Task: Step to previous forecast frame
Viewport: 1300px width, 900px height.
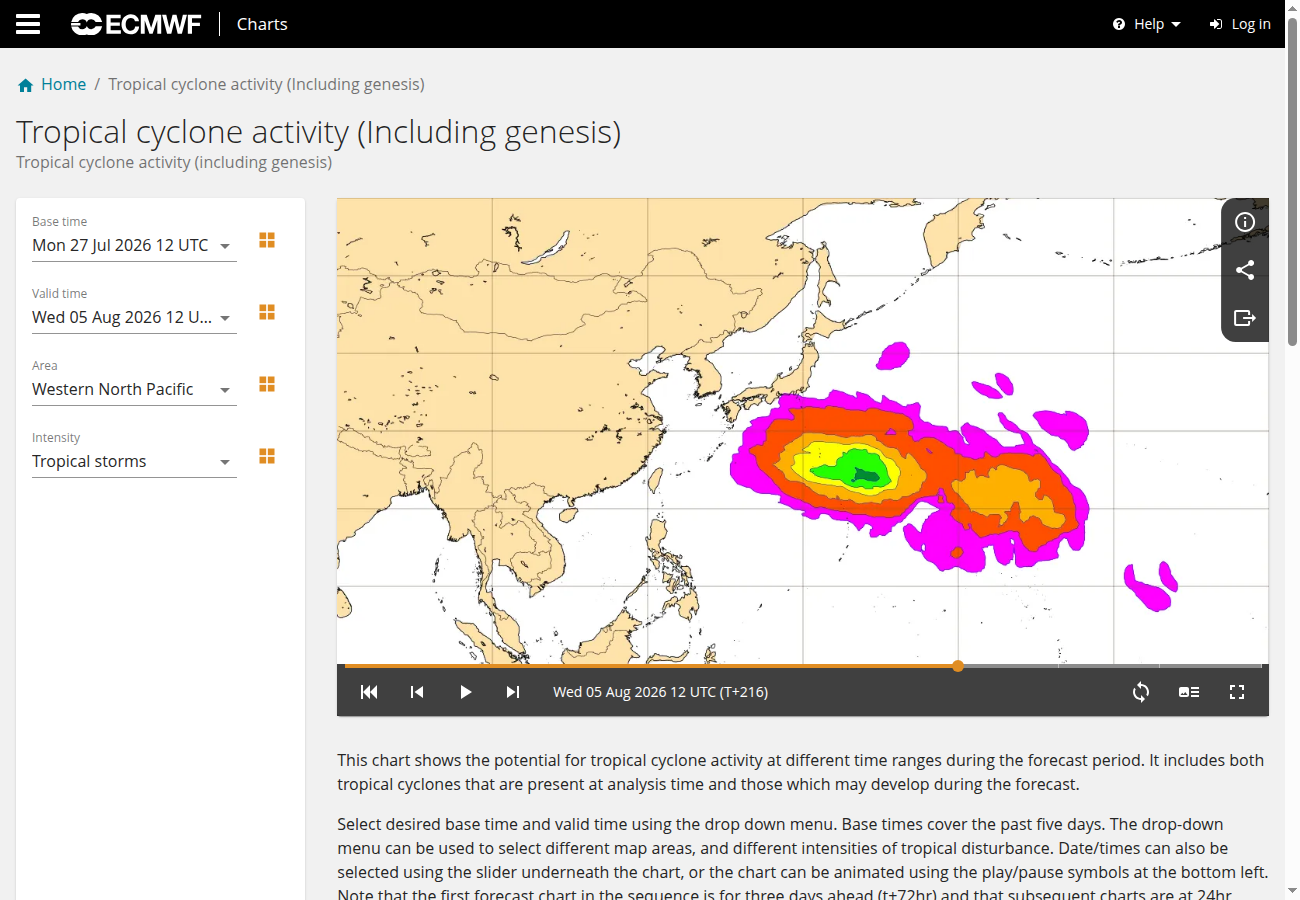Action: coord(417,692)
